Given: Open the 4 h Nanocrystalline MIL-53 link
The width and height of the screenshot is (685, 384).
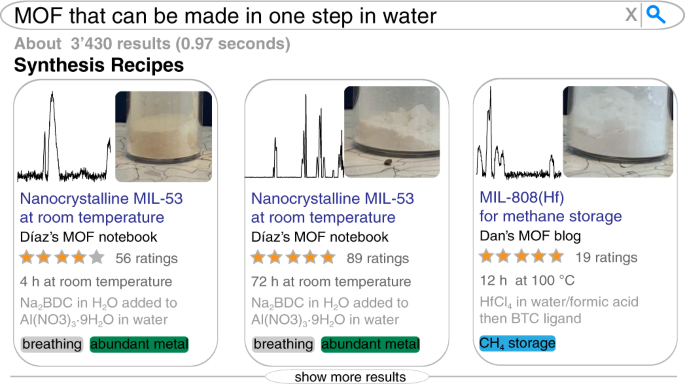Looking at the screenshot, I should pyautogui.click(x=101, y=208).
